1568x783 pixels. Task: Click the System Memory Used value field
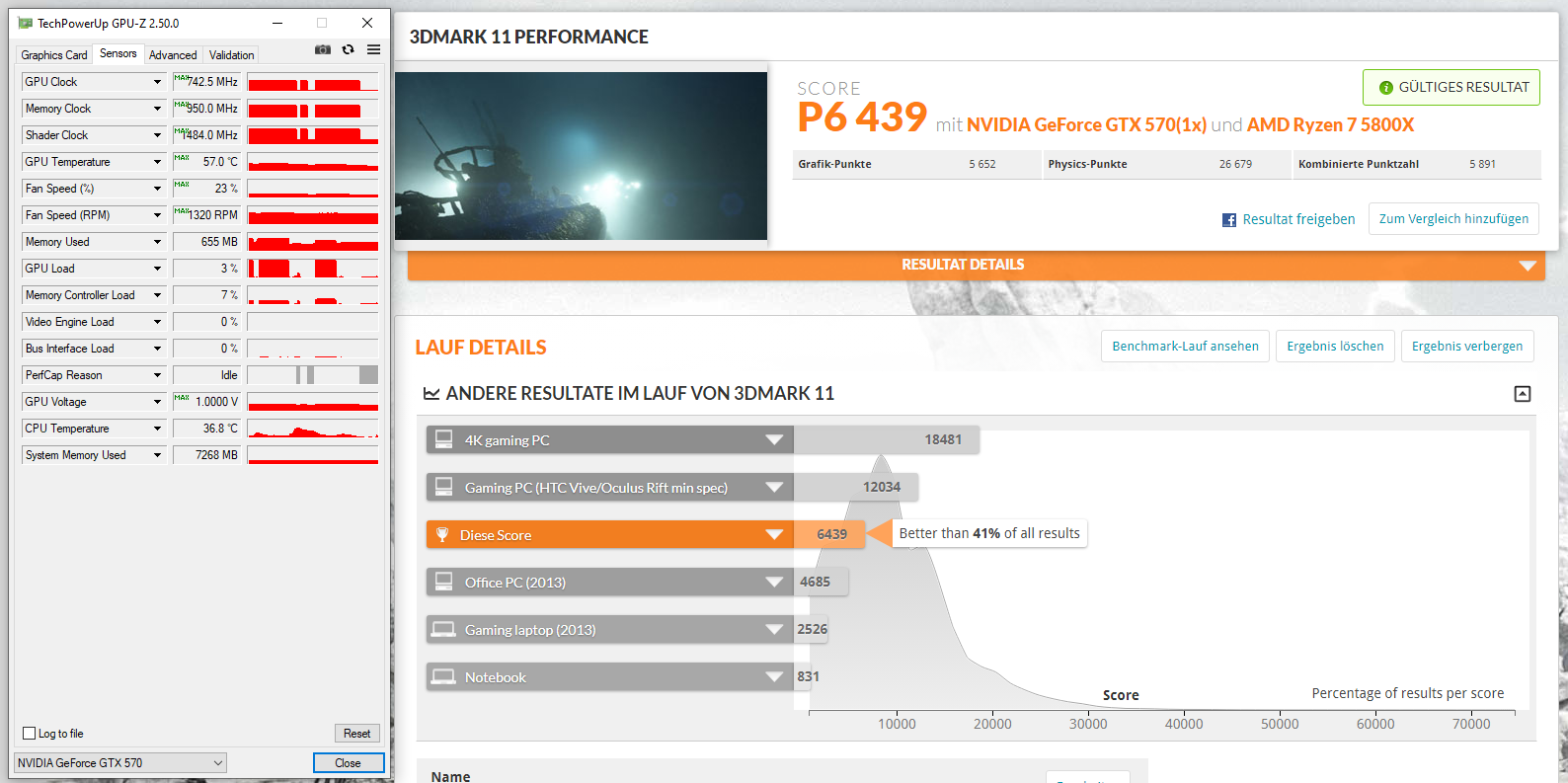click(x=207, y=455)
